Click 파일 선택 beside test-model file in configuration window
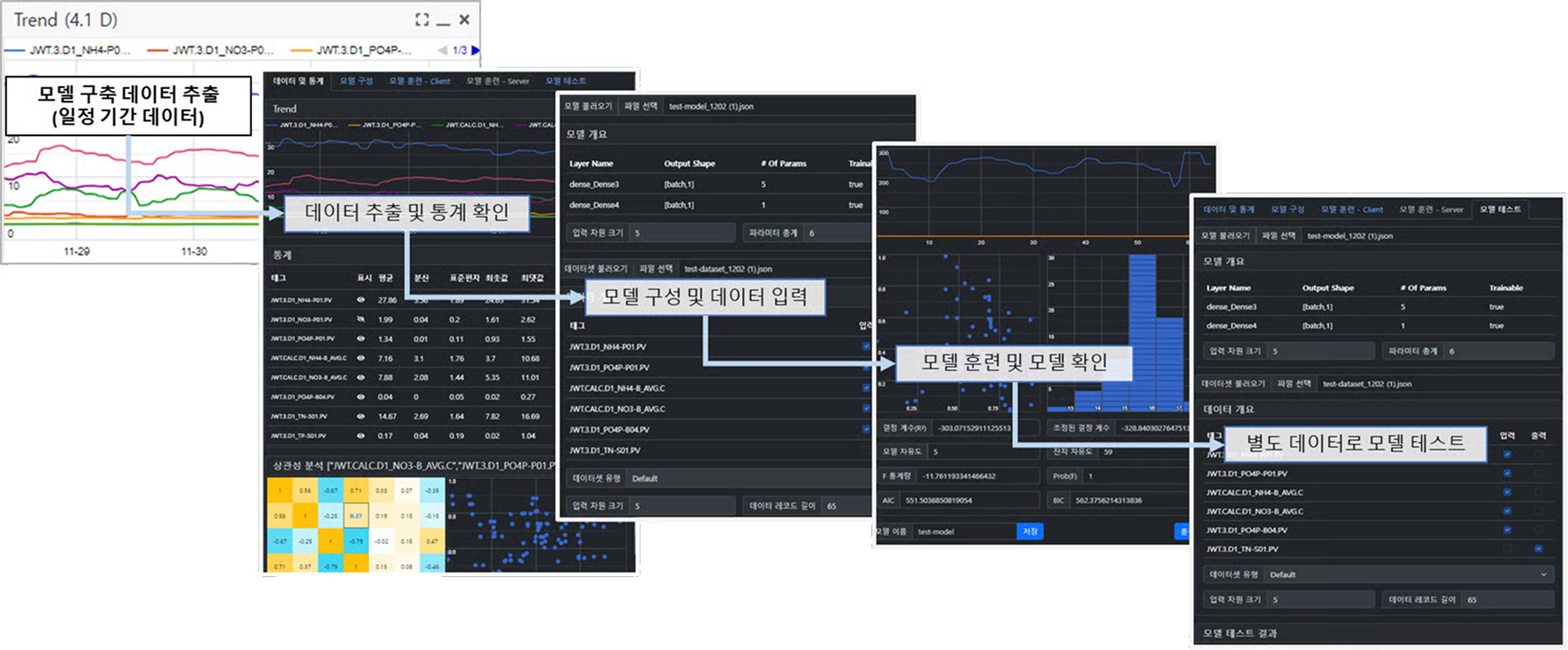 641,106
